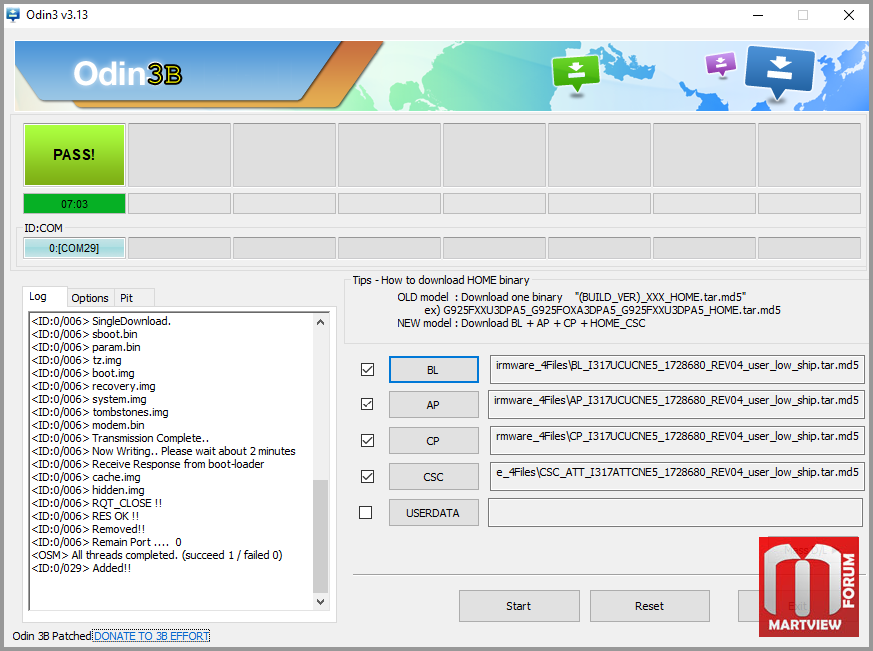The width and height of the screenshot is (873, 651).
Task: Click the 'recovery.img' log line
Action: click(94, 386)
